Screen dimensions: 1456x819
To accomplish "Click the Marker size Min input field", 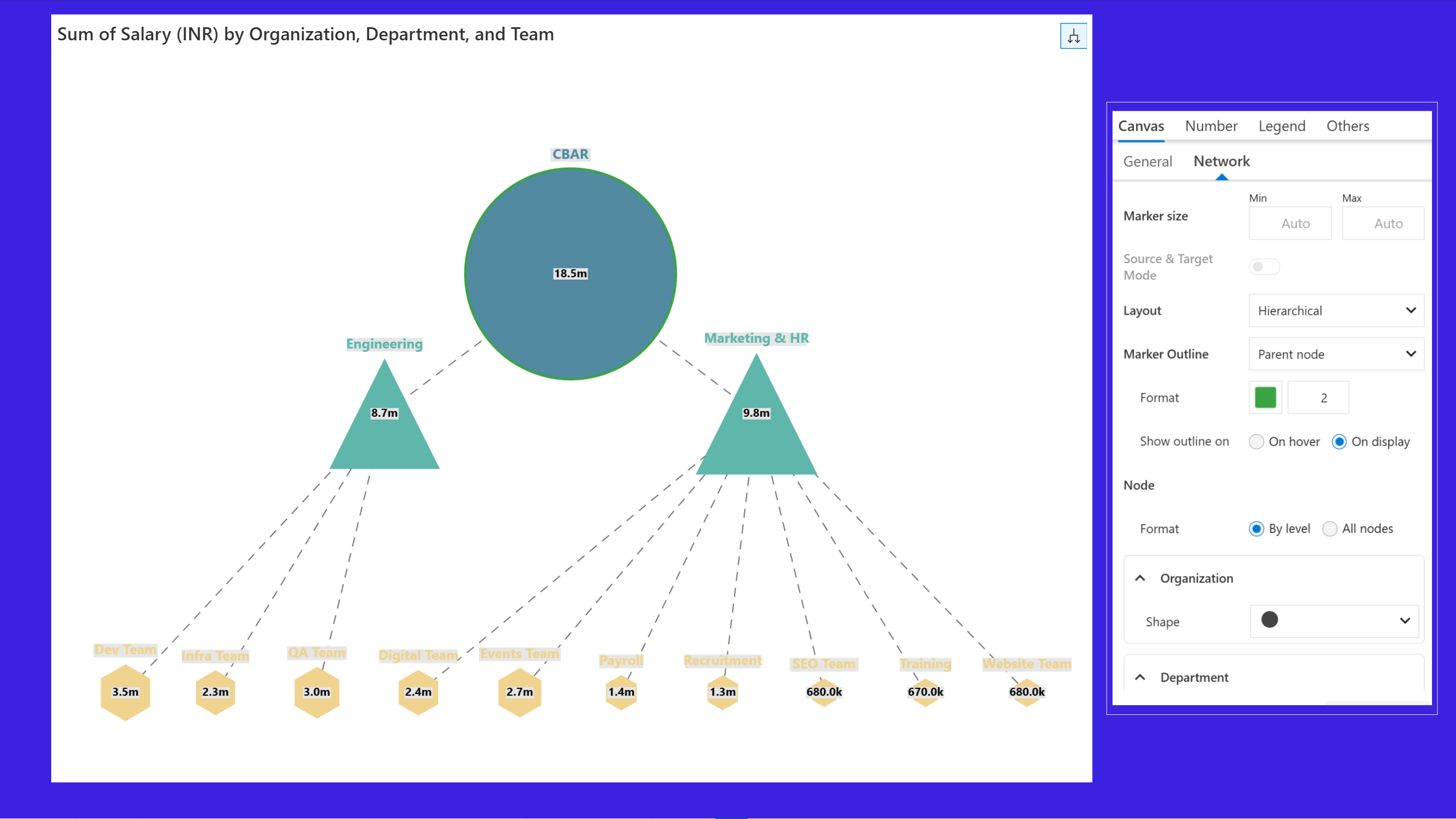I will [x=1290, y=223].
